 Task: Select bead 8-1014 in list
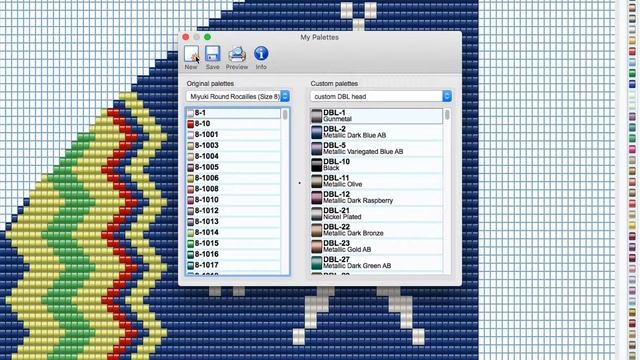[x=233, y=233]
